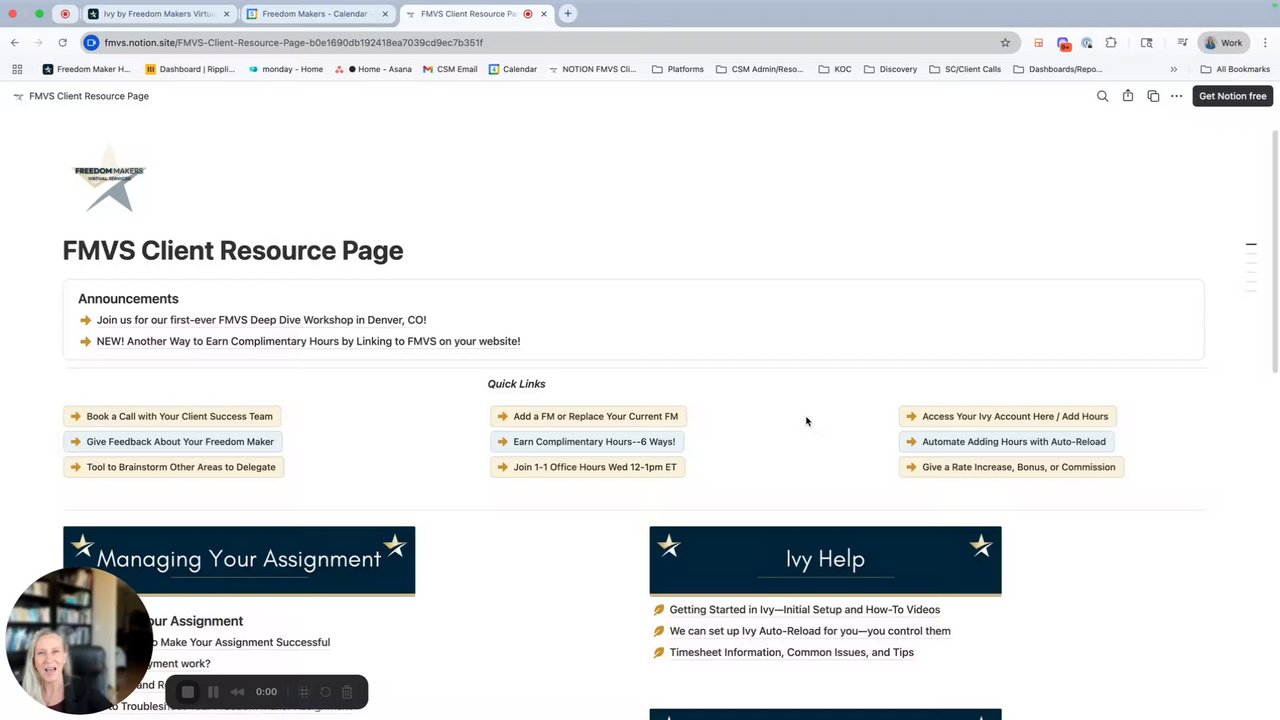Image resolution: width=1280 pixels, height=720 pixels.
Task: Expand the Platforms bookmark folder
Action: click(677, 69)
